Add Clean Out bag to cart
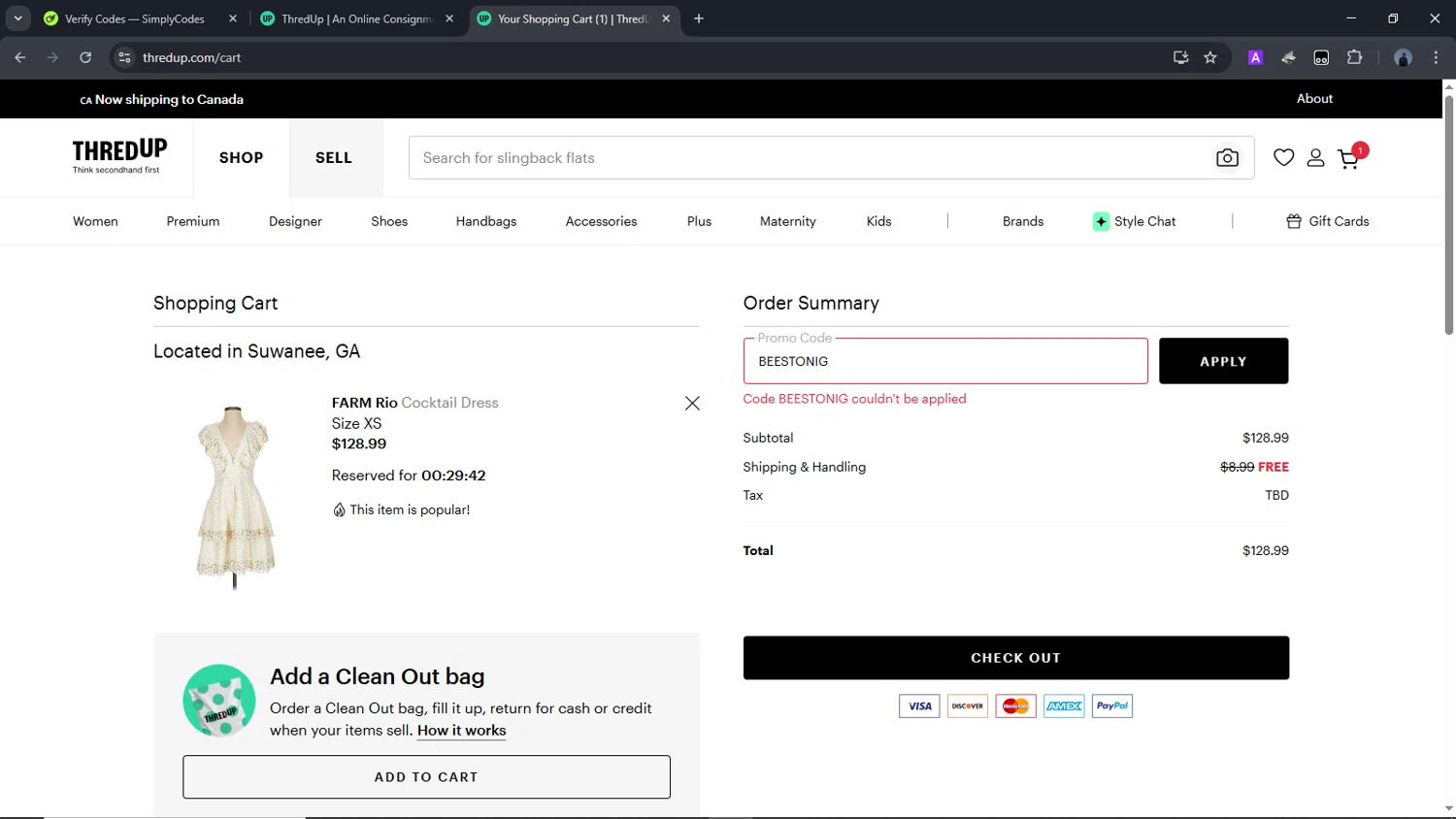1456x819 pixels. [426, 777]
